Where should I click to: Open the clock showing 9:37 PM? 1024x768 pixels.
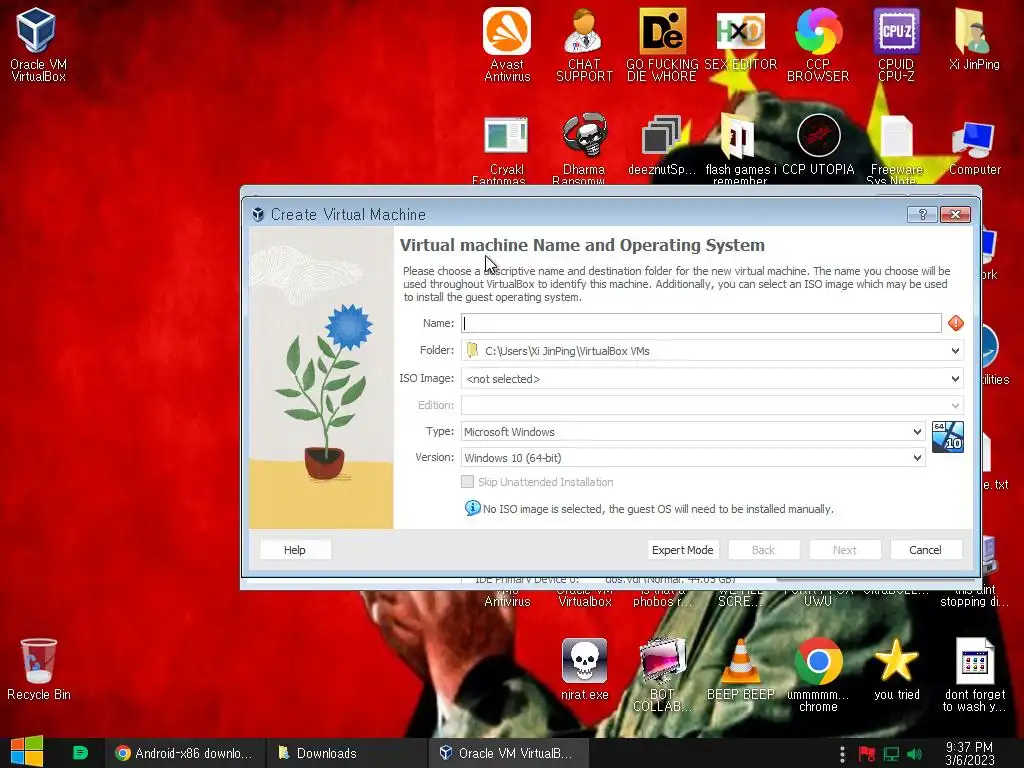point(970,753)
